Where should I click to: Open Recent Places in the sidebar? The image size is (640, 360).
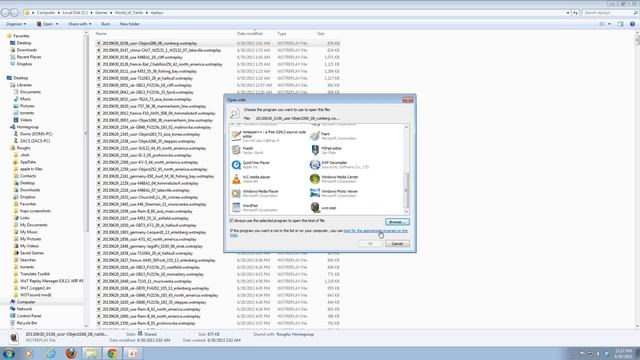tap(29, 57)
